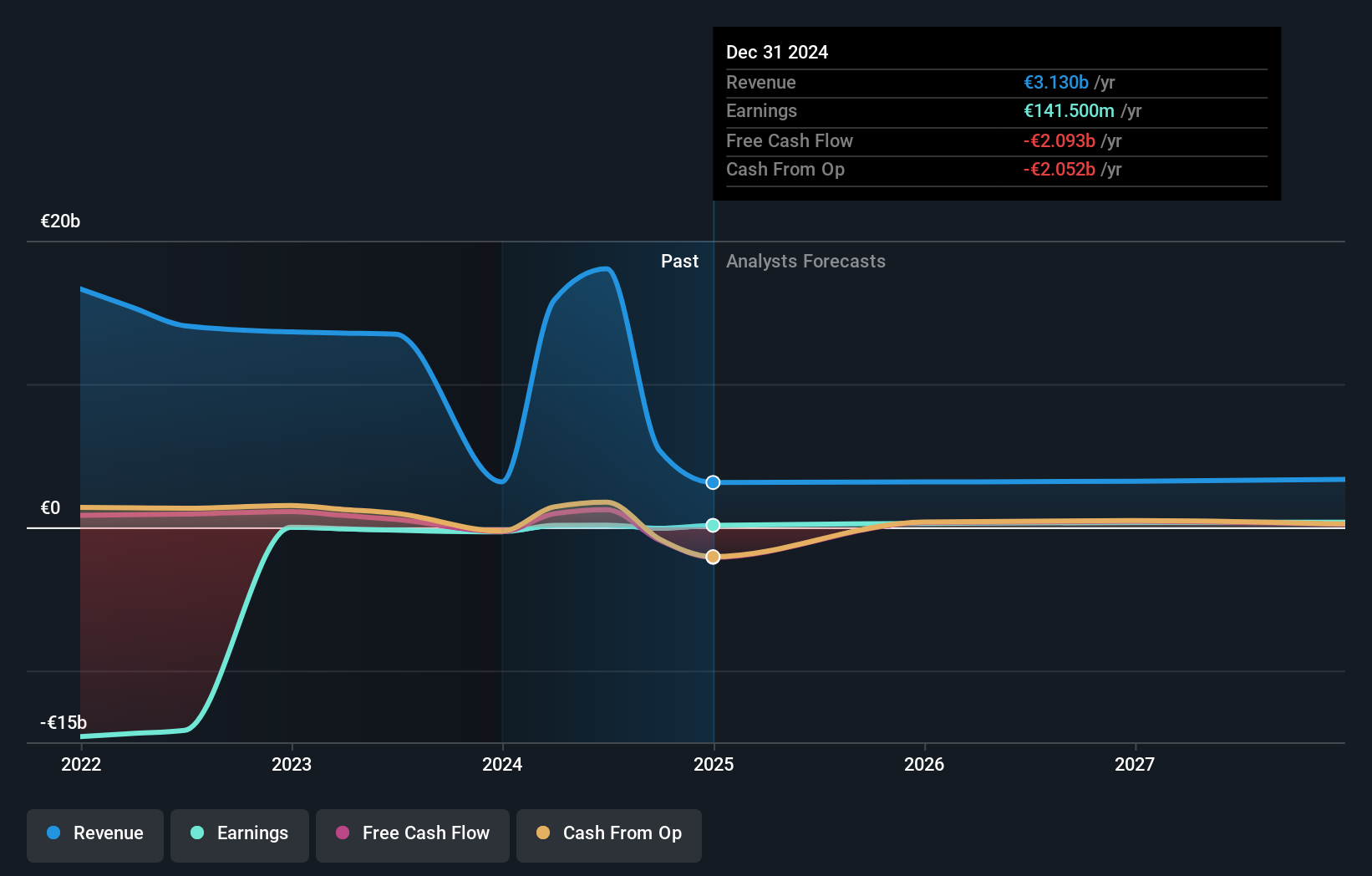Select the 2026 x-axis label
The width and height of the screenshot is (1372, 876).
click(x=924, y=764)
